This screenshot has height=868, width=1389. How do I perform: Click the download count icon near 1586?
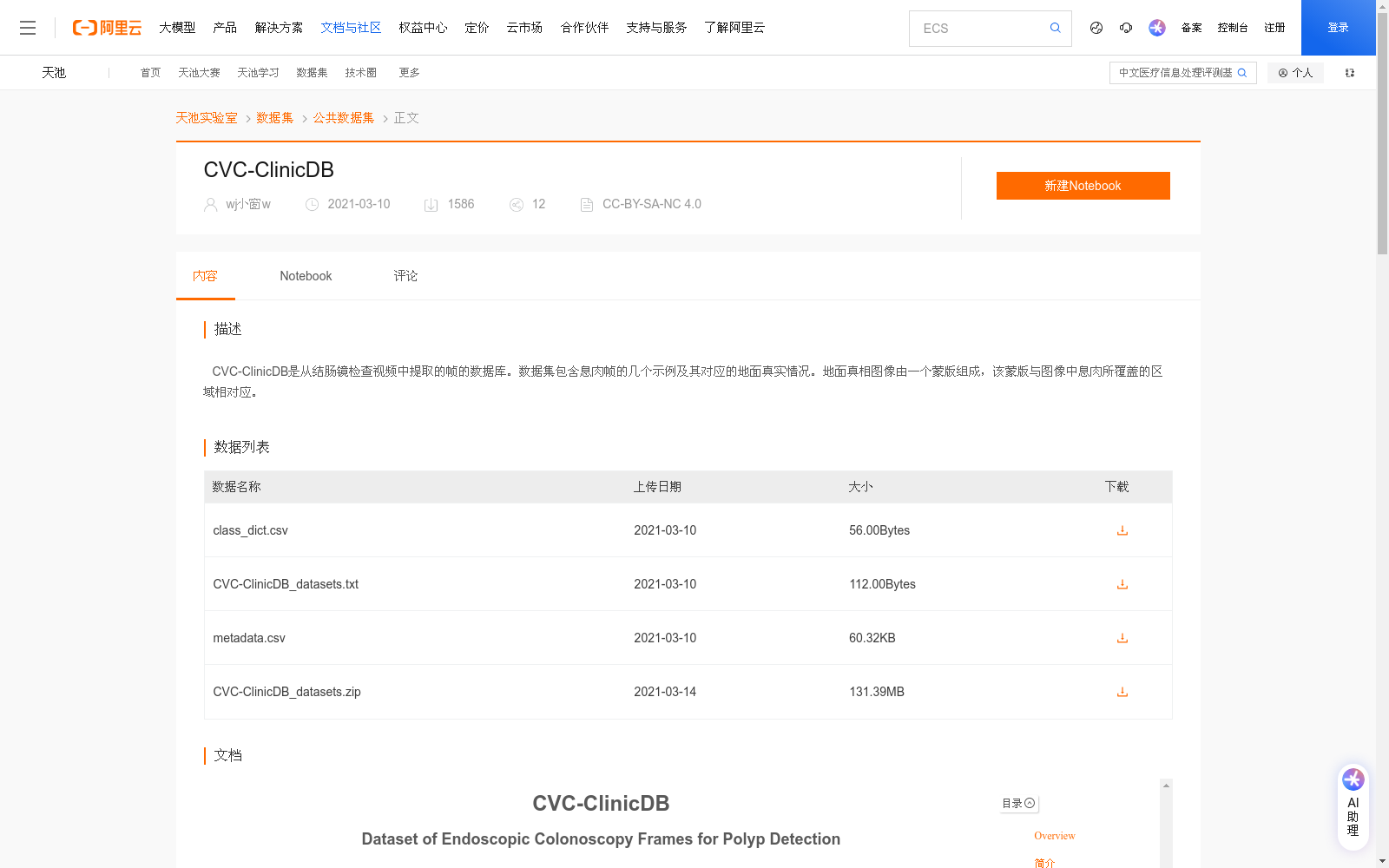(x=431, y=205)
